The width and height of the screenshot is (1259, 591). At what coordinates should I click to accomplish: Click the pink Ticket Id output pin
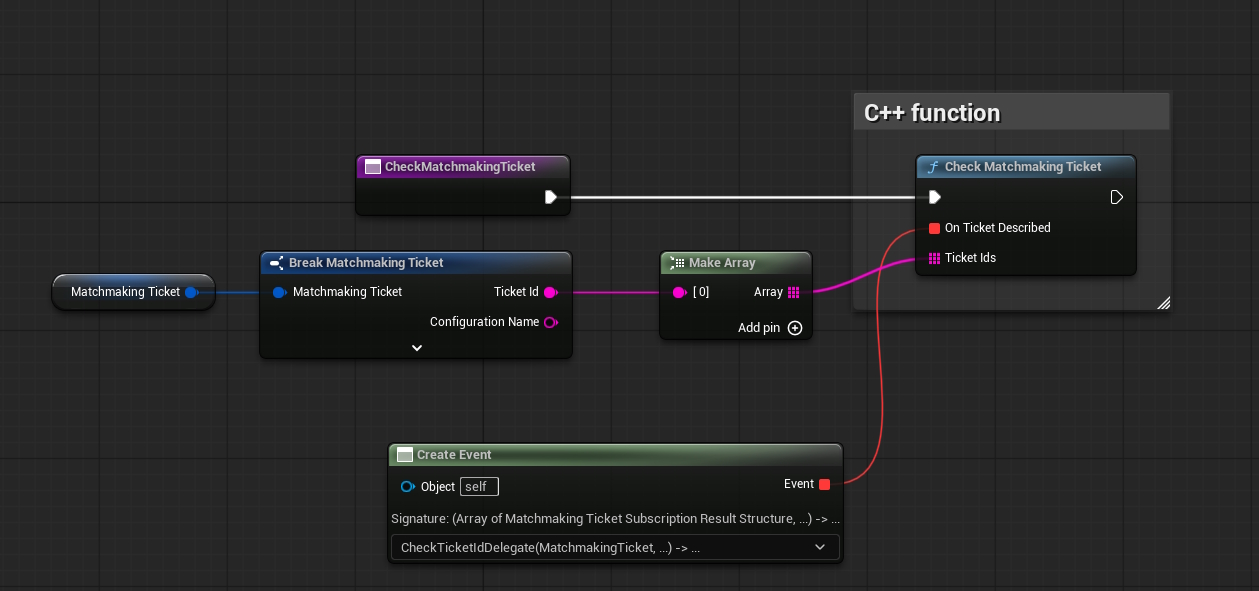tap(551, 291)
